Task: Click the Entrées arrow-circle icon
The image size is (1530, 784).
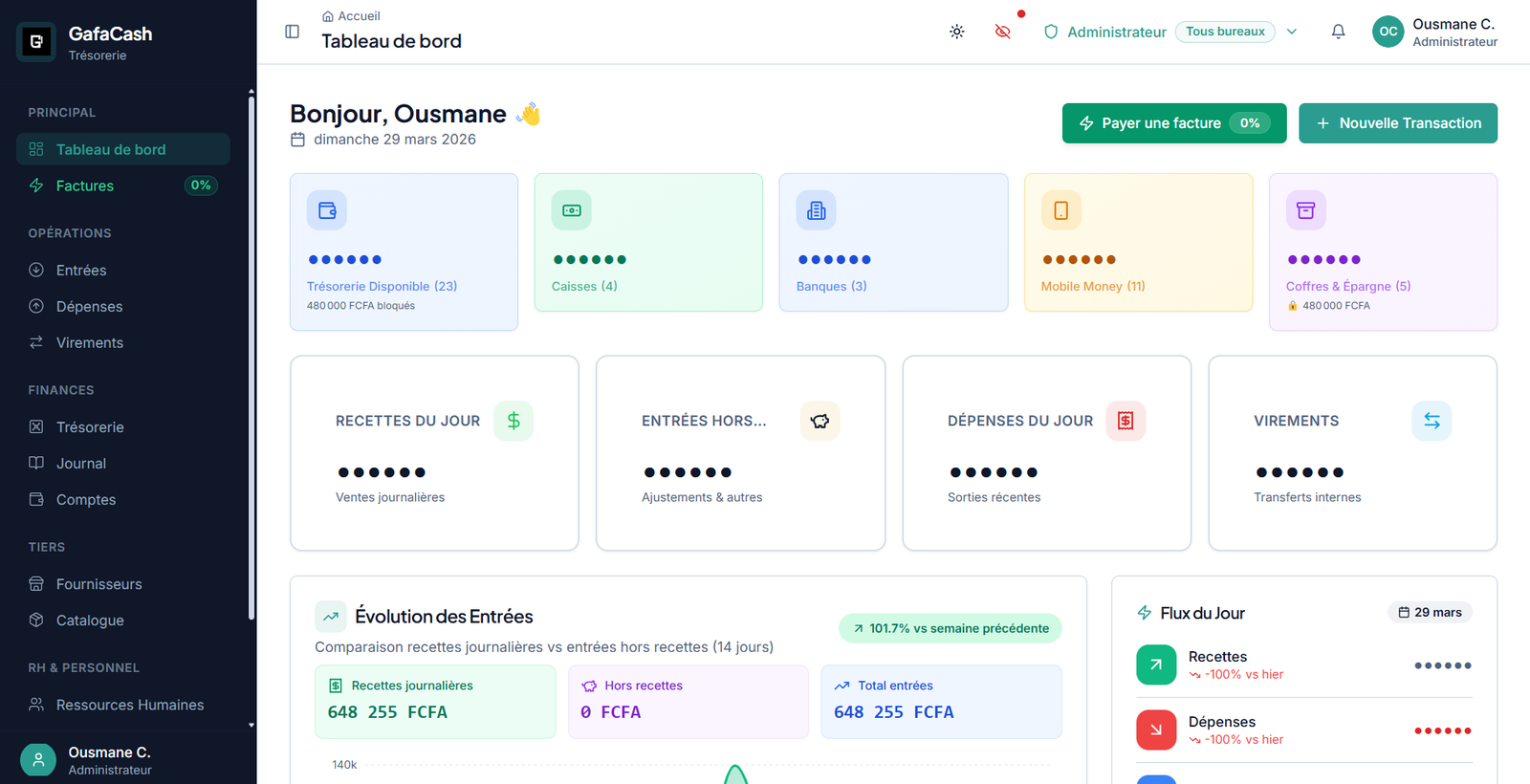Action: [x=36, y=270]
